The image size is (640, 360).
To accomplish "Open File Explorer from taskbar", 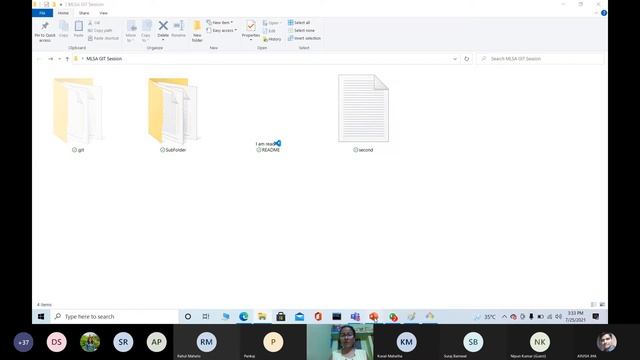I will coord(262,316).
